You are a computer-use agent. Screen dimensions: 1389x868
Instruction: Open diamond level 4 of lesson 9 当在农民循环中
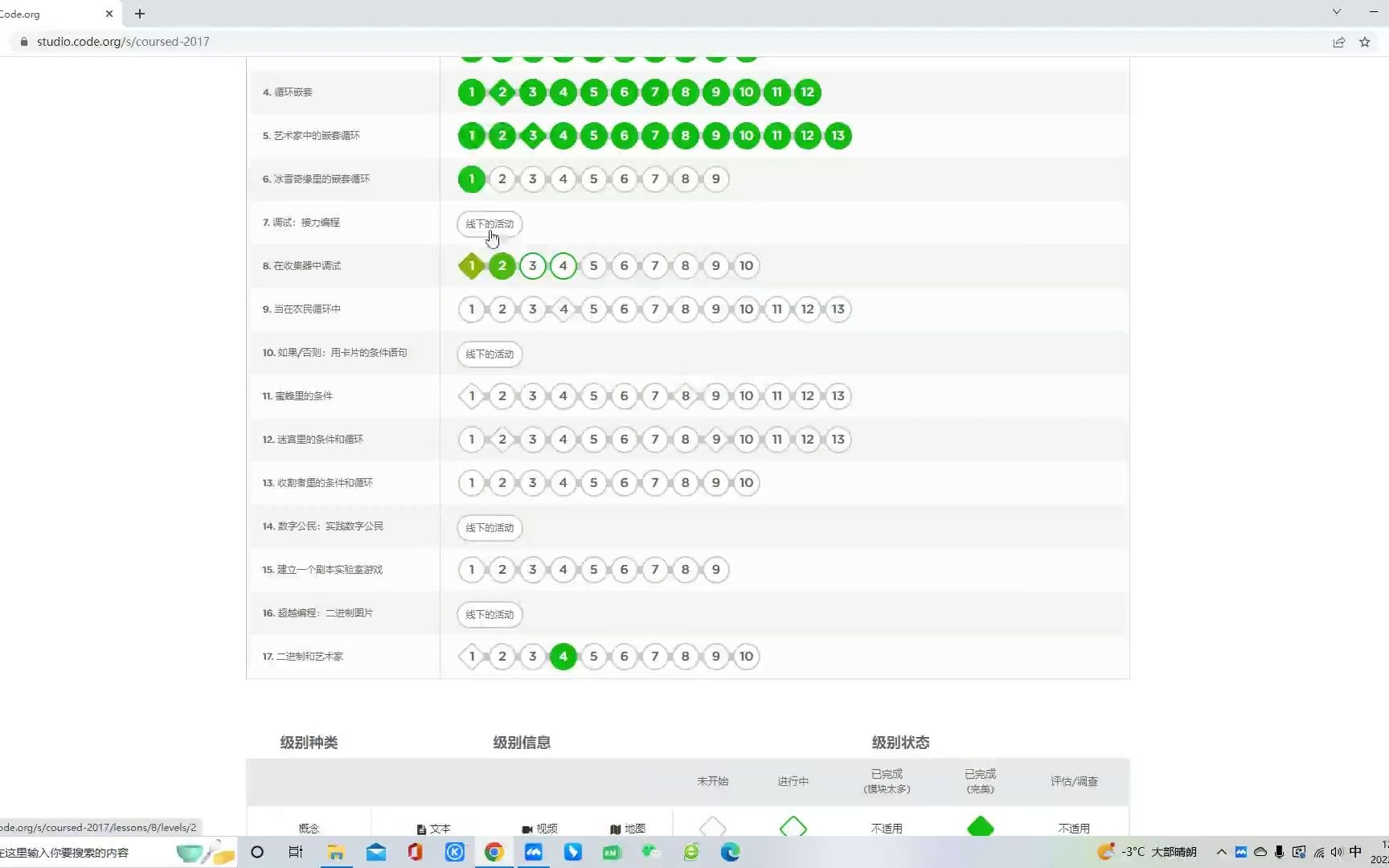[x=563, y=309]
